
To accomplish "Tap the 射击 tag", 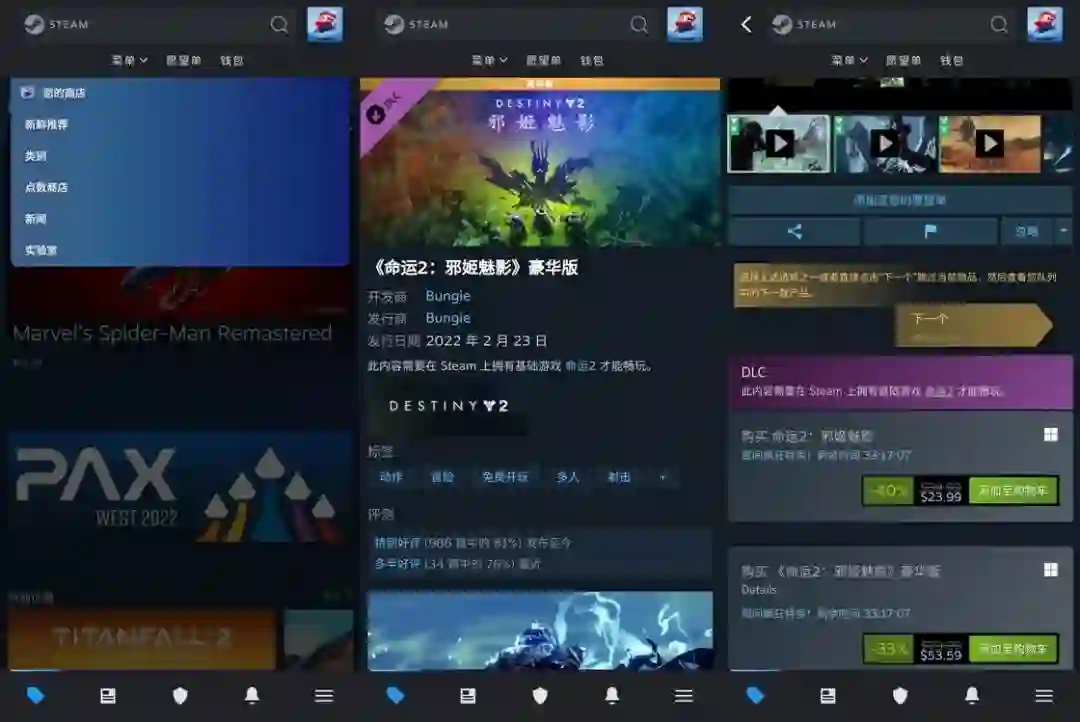I will tap(619, 477).
